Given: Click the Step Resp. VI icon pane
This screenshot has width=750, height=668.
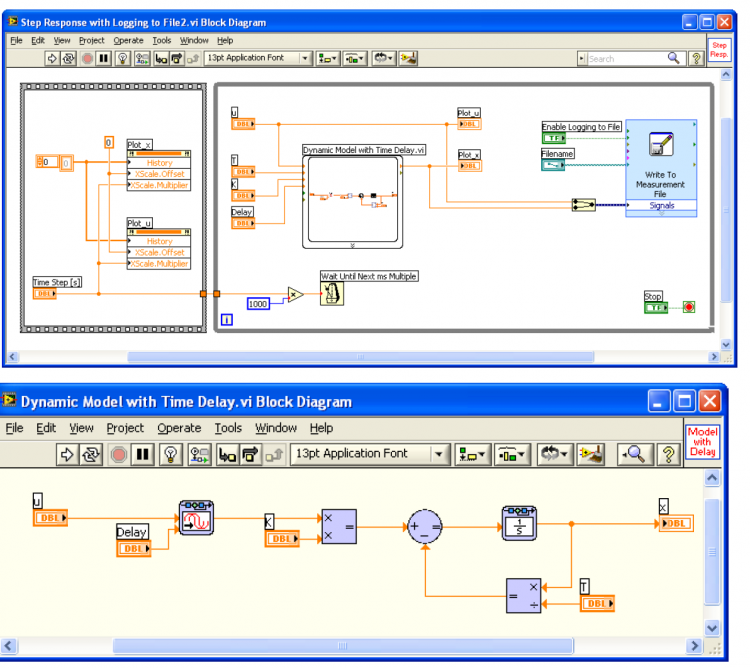Looking at the screenshot, I should click(719, 50).
